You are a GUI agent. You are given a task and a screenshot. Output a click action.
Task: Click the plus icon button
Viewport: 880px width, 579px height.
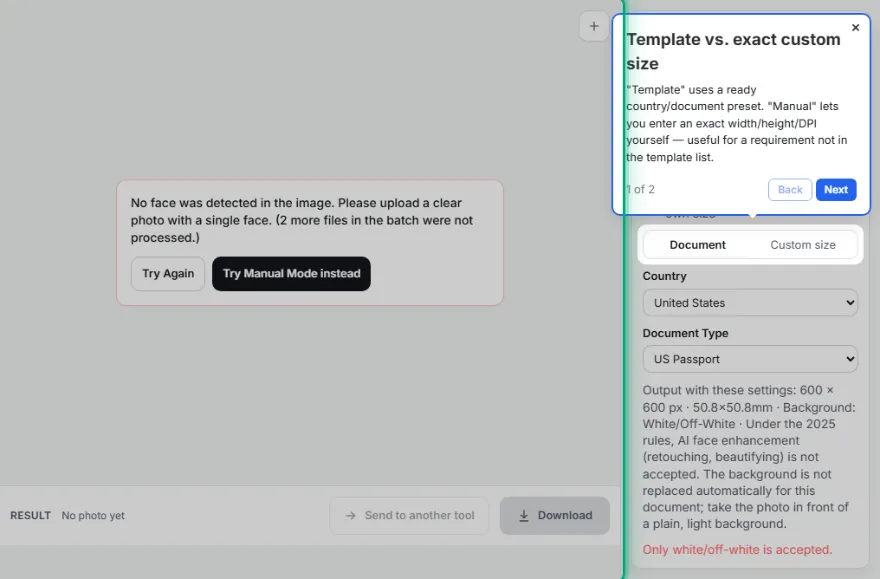pyautogui.click(x=594, y=26)
